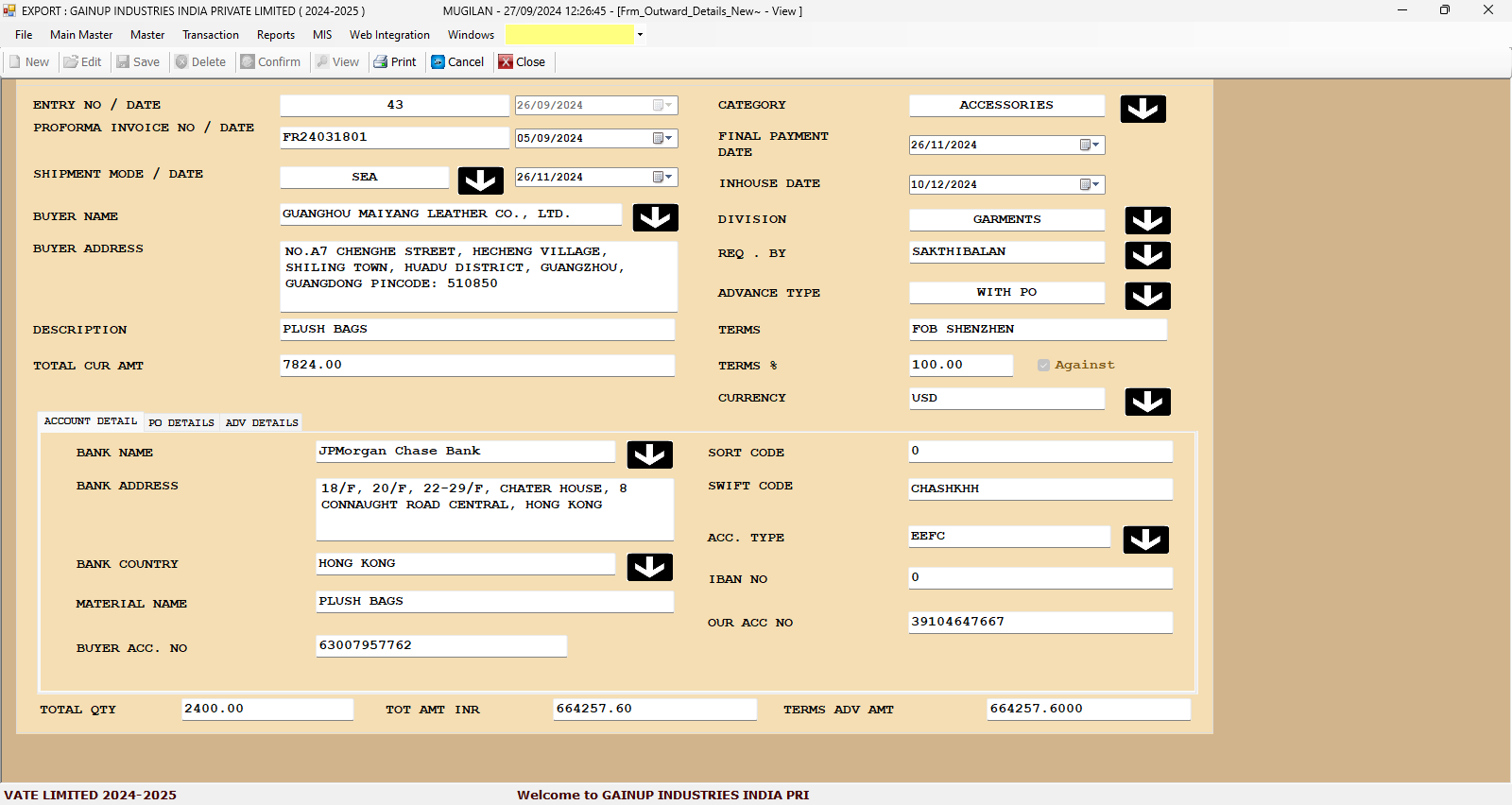This screenshot has width=1512, height=805.
Task: Click the Print toolbar icon
Action: tap(381, 62)
